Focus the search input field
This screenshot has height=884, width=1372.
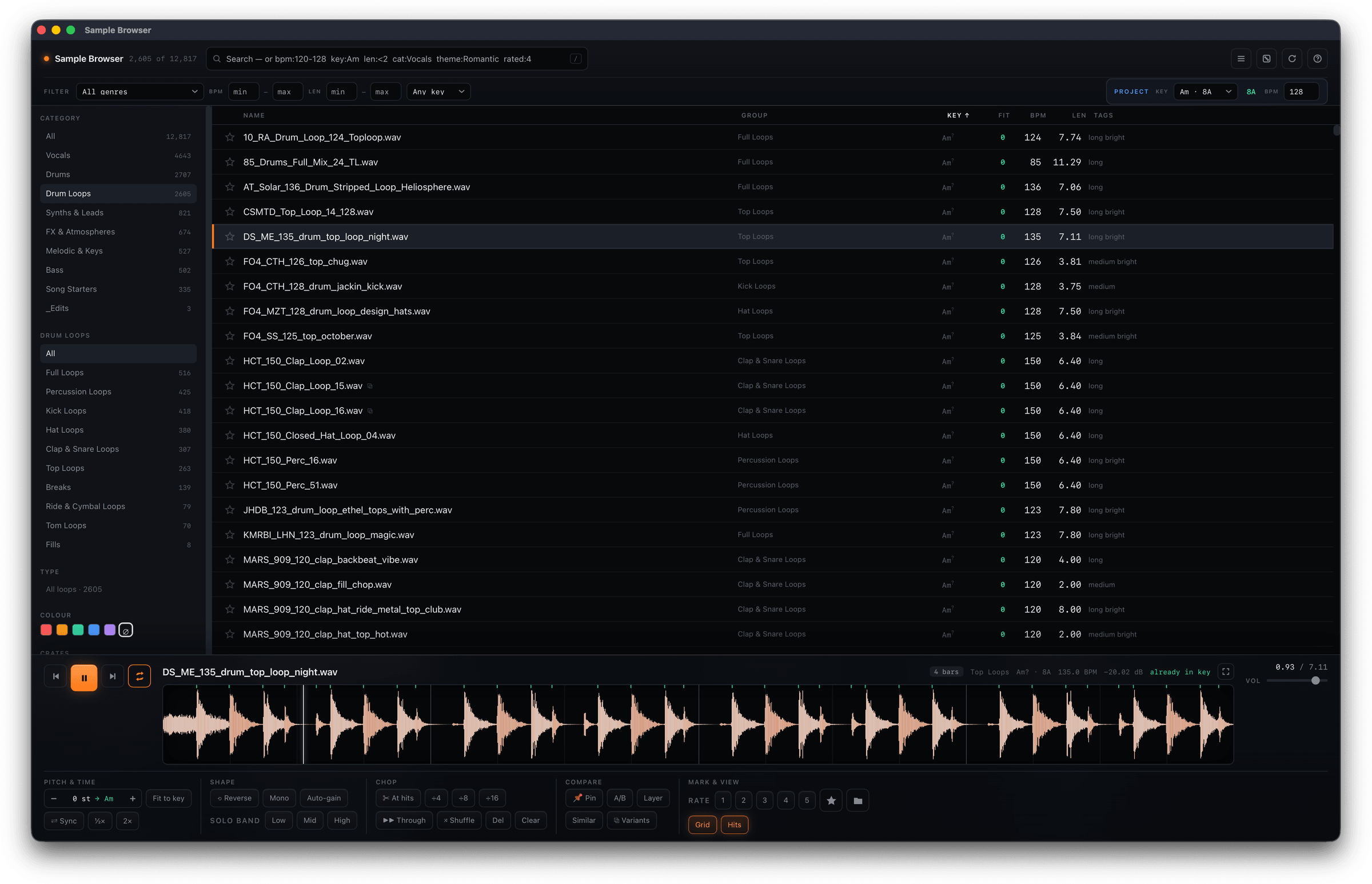click(x=397, y=58)
